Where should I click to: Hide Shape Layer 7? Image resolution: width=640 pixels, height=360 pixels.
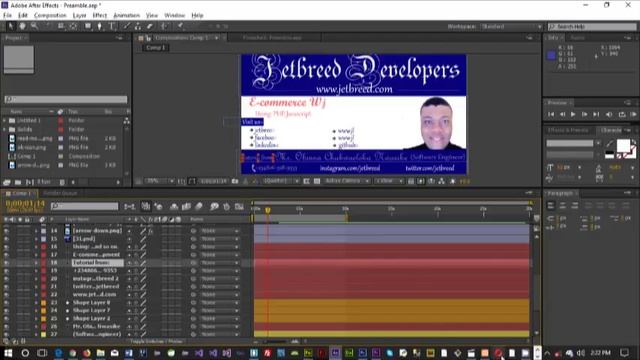tap(6, 311)
